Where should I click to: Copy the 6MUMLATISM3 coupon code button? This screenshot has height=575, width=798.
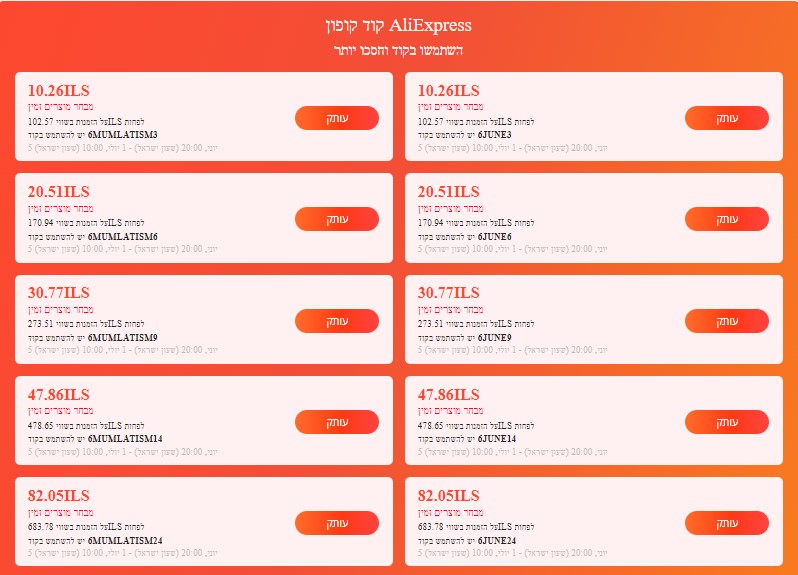tap(336, 118)
